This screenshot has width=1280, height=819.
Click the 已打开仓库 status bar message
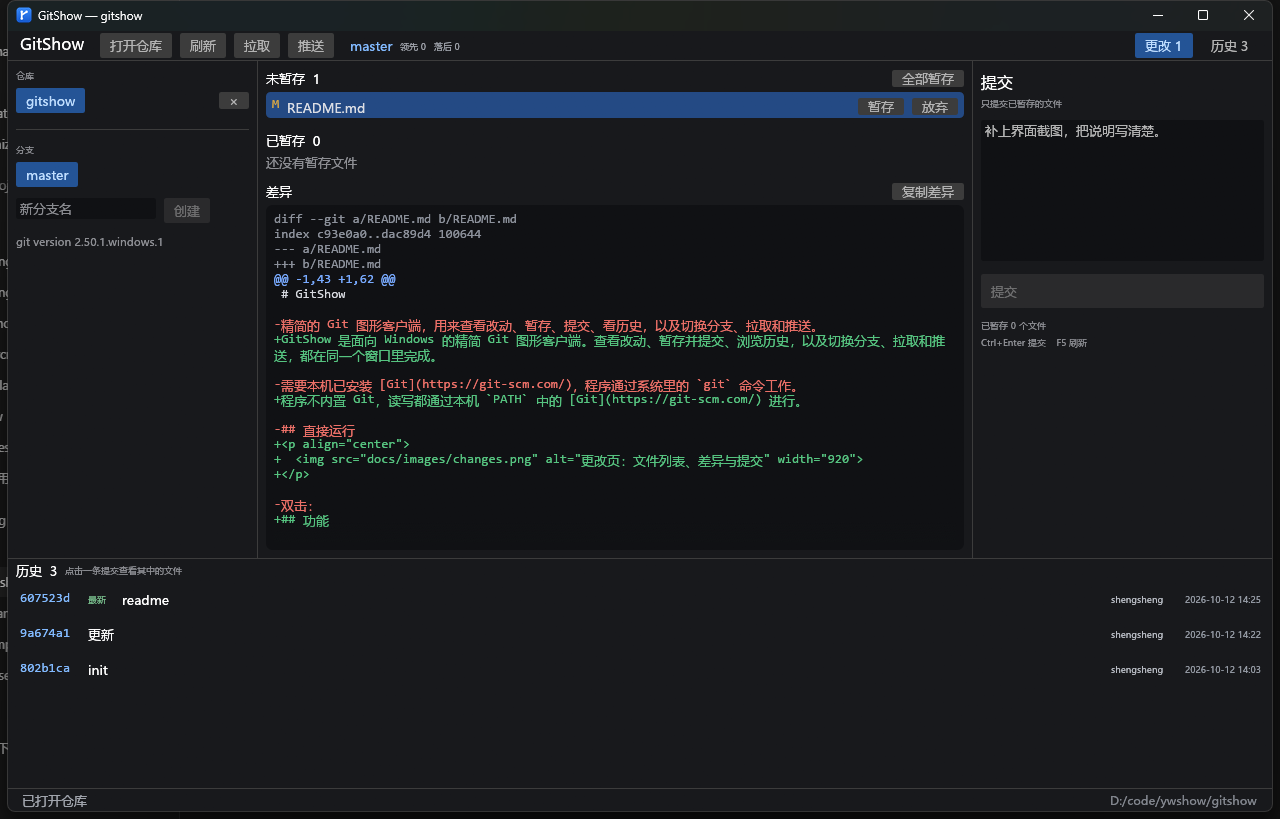pos(55,801)
